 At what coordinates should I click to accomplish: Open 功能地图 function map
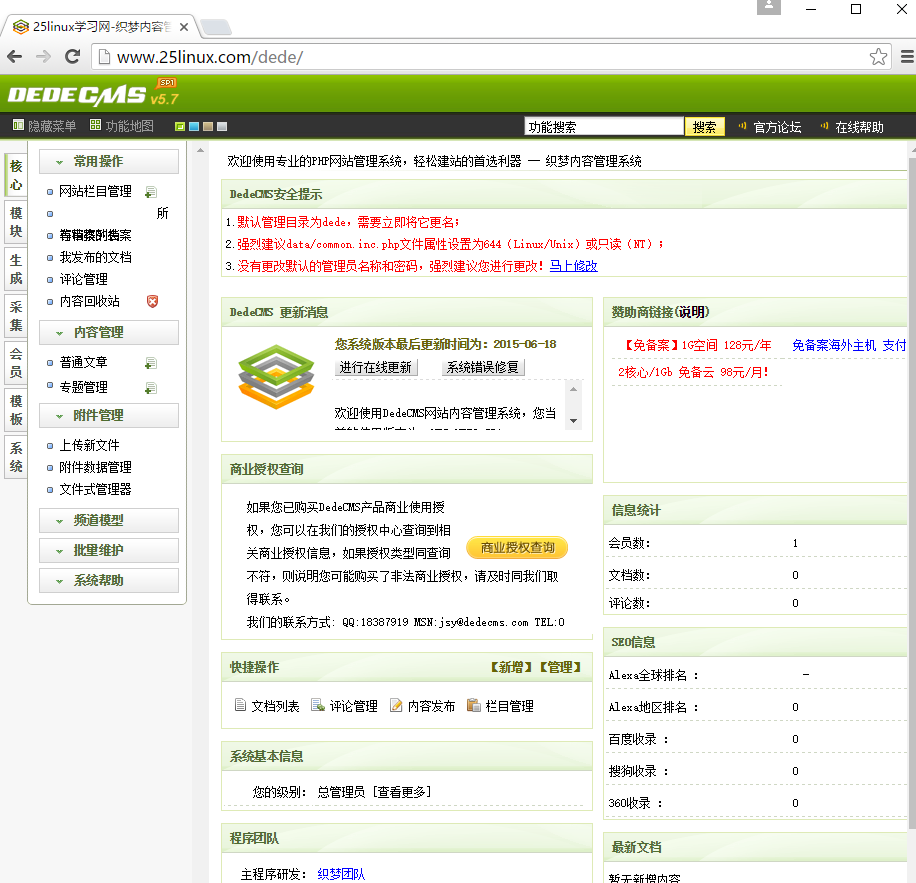[x=122, y=126]
